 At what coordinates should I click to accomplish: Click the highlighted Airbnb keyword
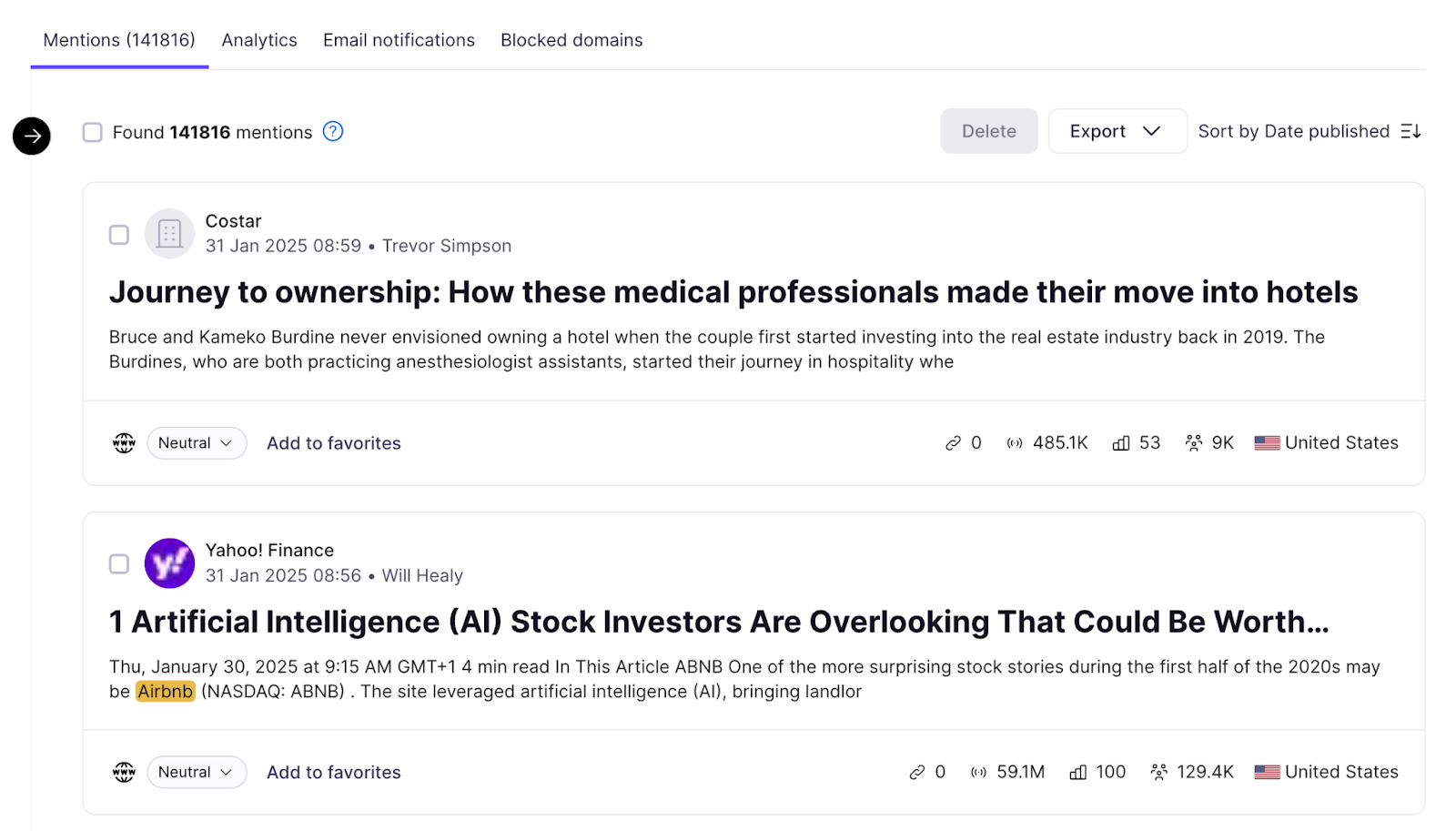165,691
